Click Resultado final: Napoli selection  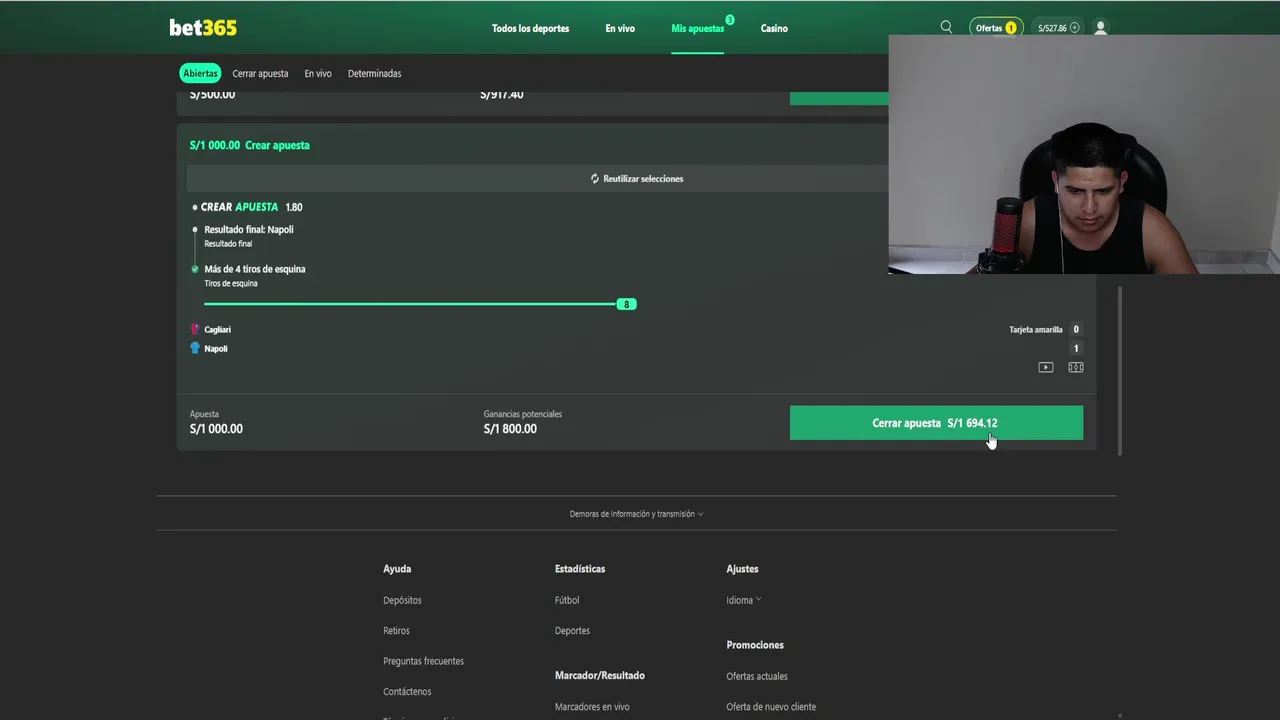[x=249, y=230]
